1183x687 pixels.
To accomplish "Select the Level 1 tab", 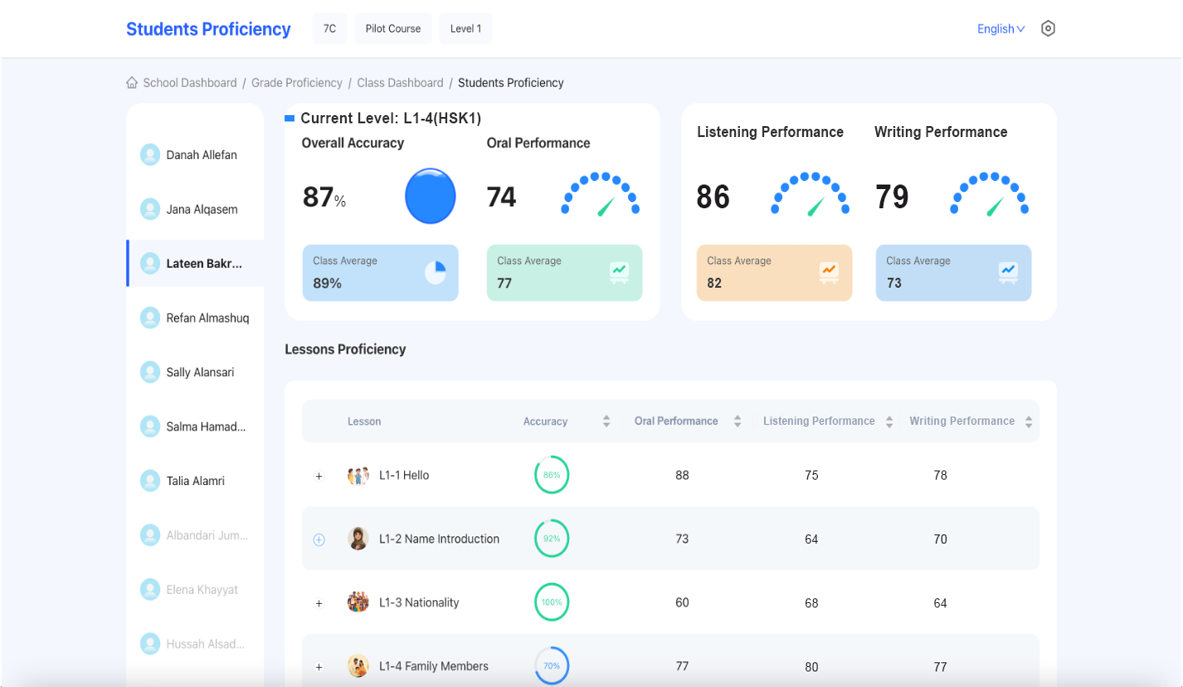I will 466,29.
